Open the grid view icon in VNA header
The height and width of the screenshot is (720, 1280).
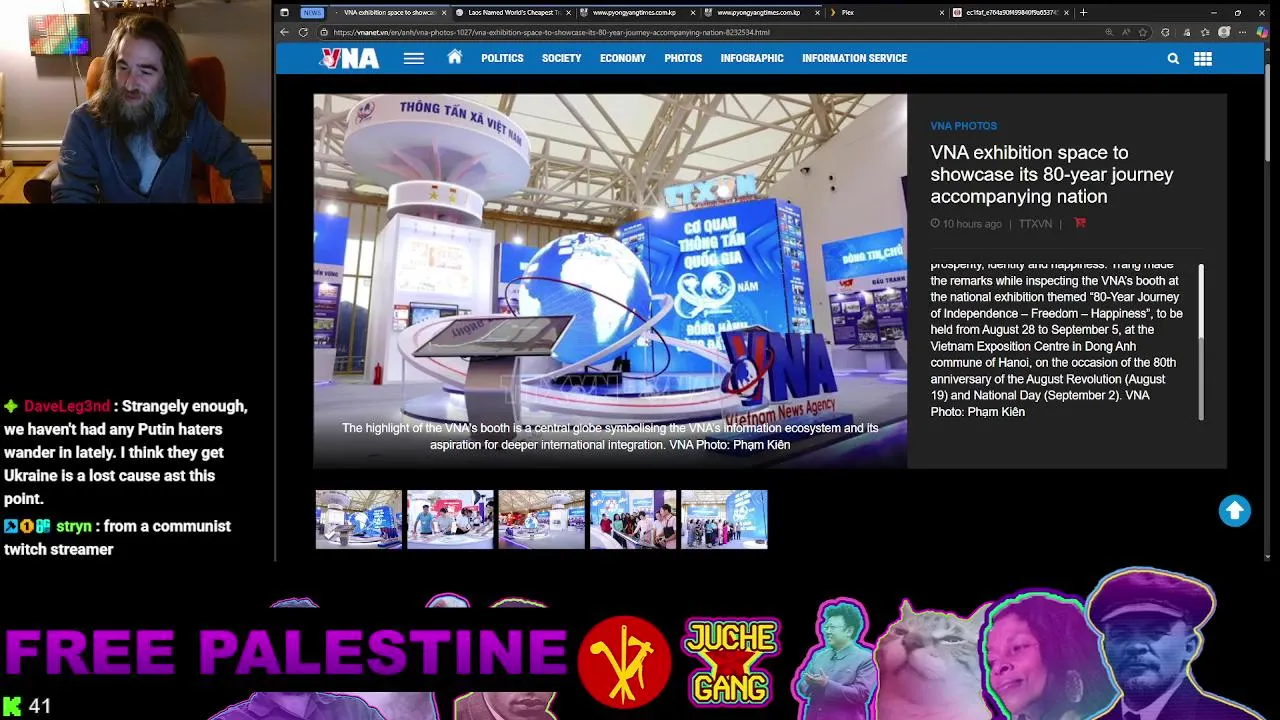pyautogui.click(x=1203, y=58)
